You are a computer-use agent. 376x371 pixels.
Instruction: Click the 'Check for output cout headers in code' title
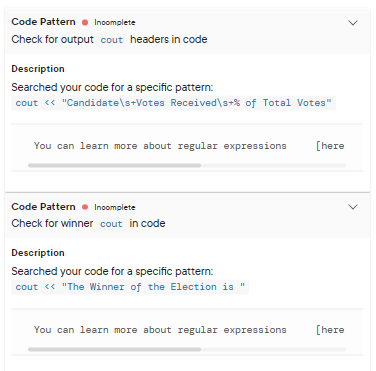tap(109, 40)
